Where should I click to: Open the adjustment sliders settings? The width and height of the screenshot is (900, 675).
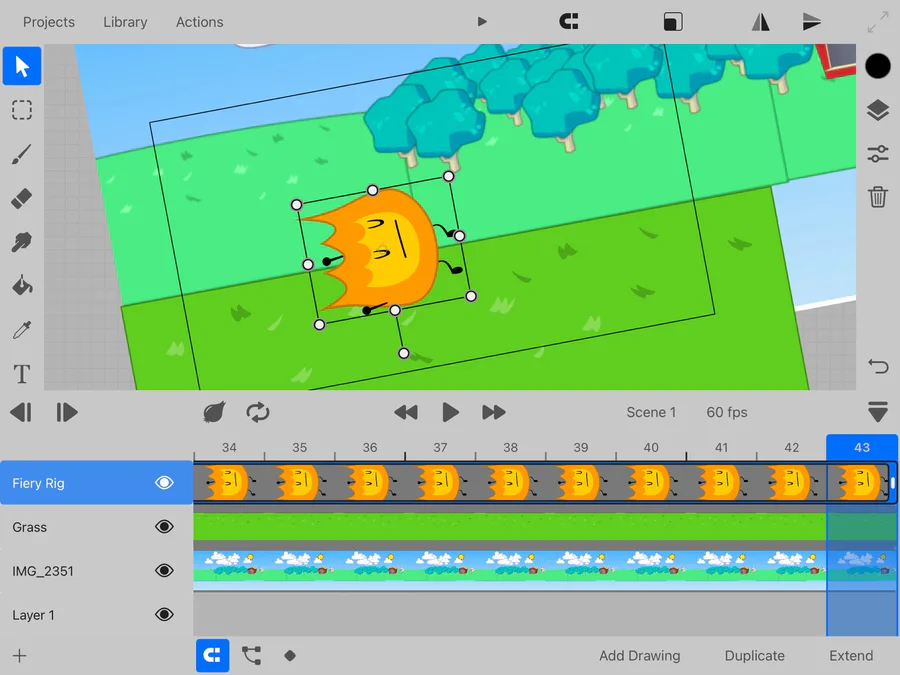[x=878, y=154]
